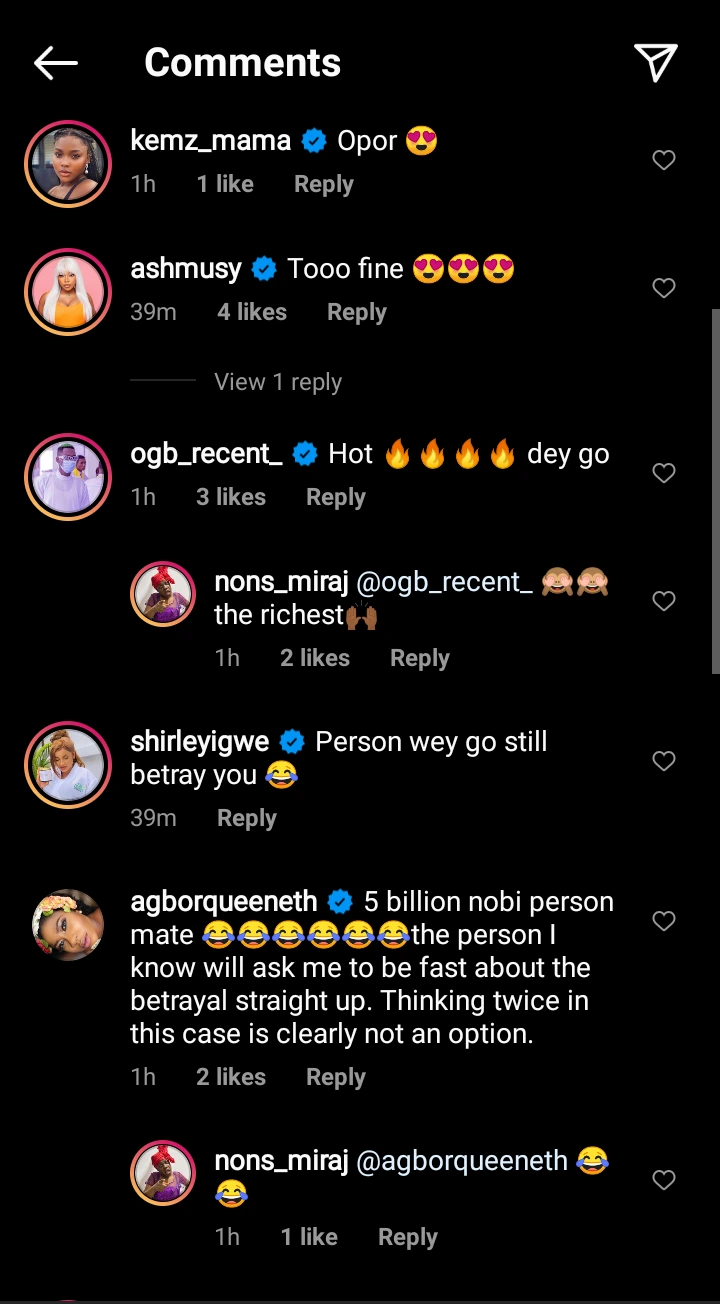Viewport: 720px width, 1304px height.
Task: View who liked ashmusy's comment (4 likes)
Action: click(252, 312)
